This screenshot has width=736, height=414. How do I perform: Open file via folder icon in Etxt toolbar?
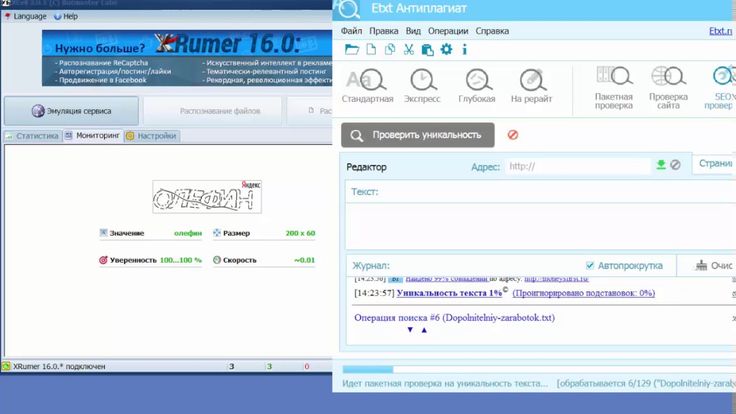coord(352,49)
